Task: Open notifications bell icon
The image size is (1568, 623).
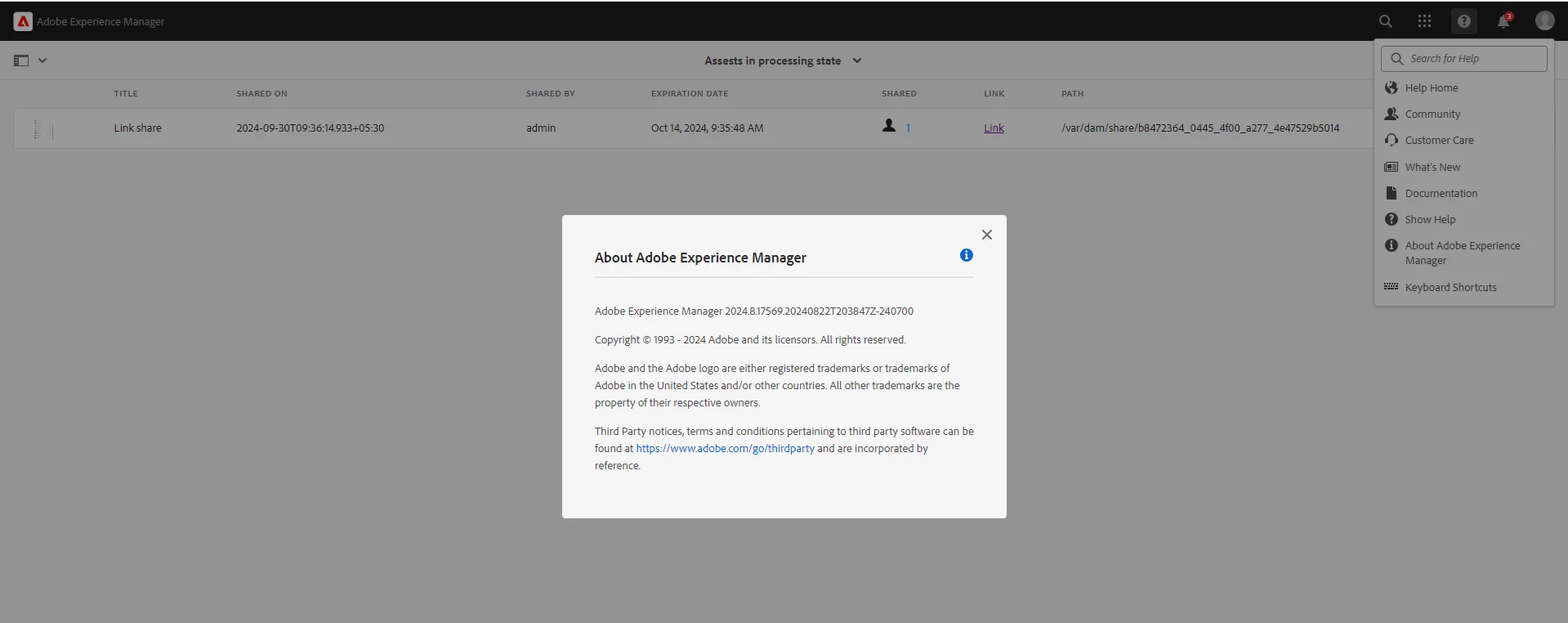Action: point(1503,21)
